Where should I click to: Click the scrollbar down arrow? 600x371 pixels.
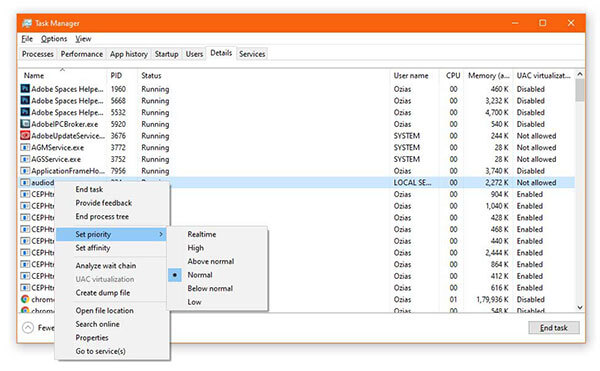580,308
